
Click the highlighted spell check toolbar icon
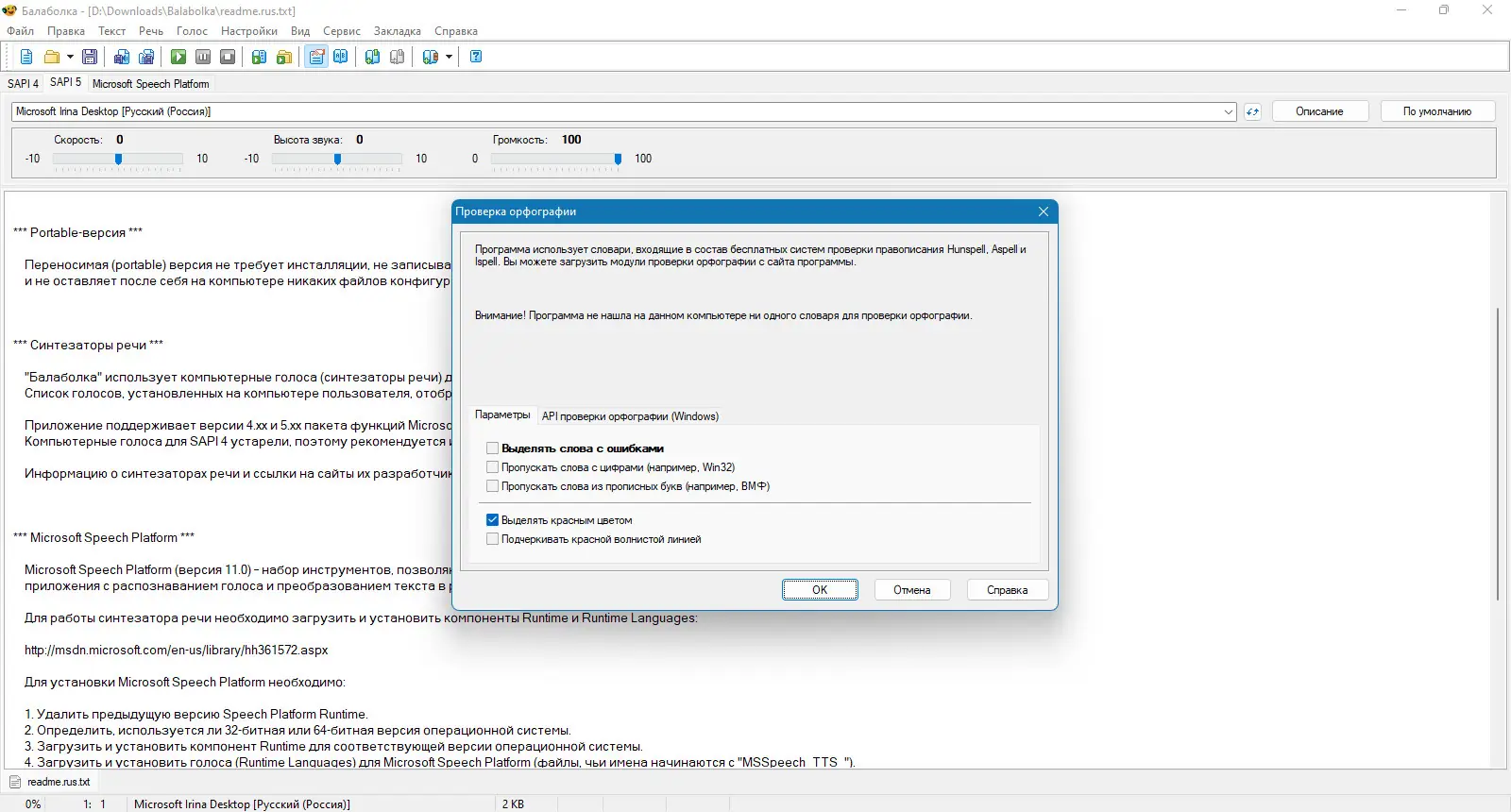[316, 57]
